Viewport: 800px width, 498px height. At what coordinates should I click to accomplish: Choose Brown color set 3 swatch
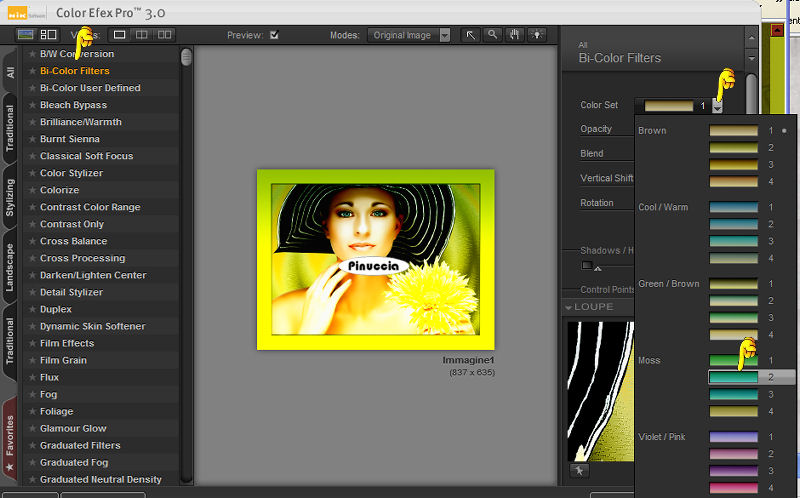(734, 164)
